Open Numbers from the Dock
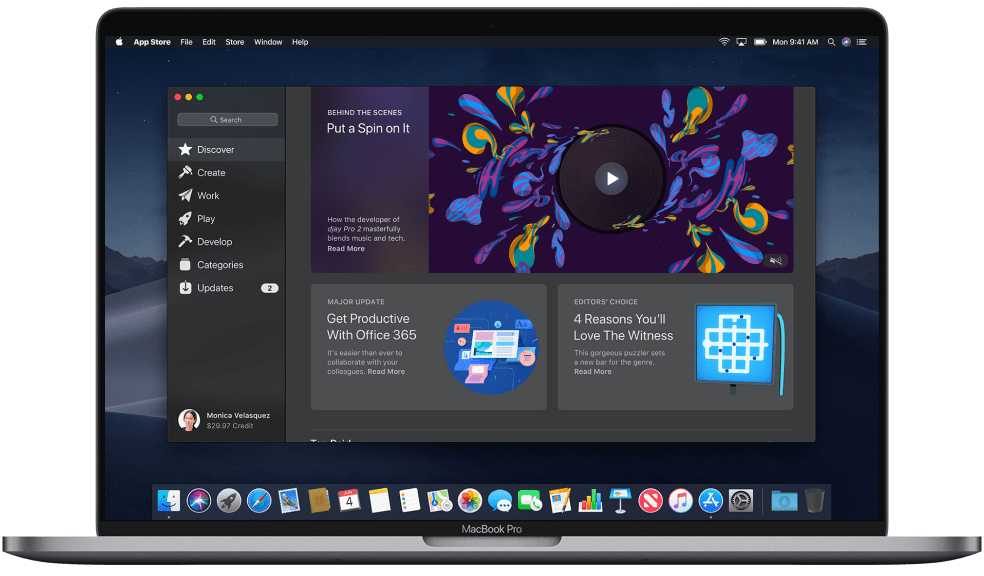 click(x=590, y=501)
